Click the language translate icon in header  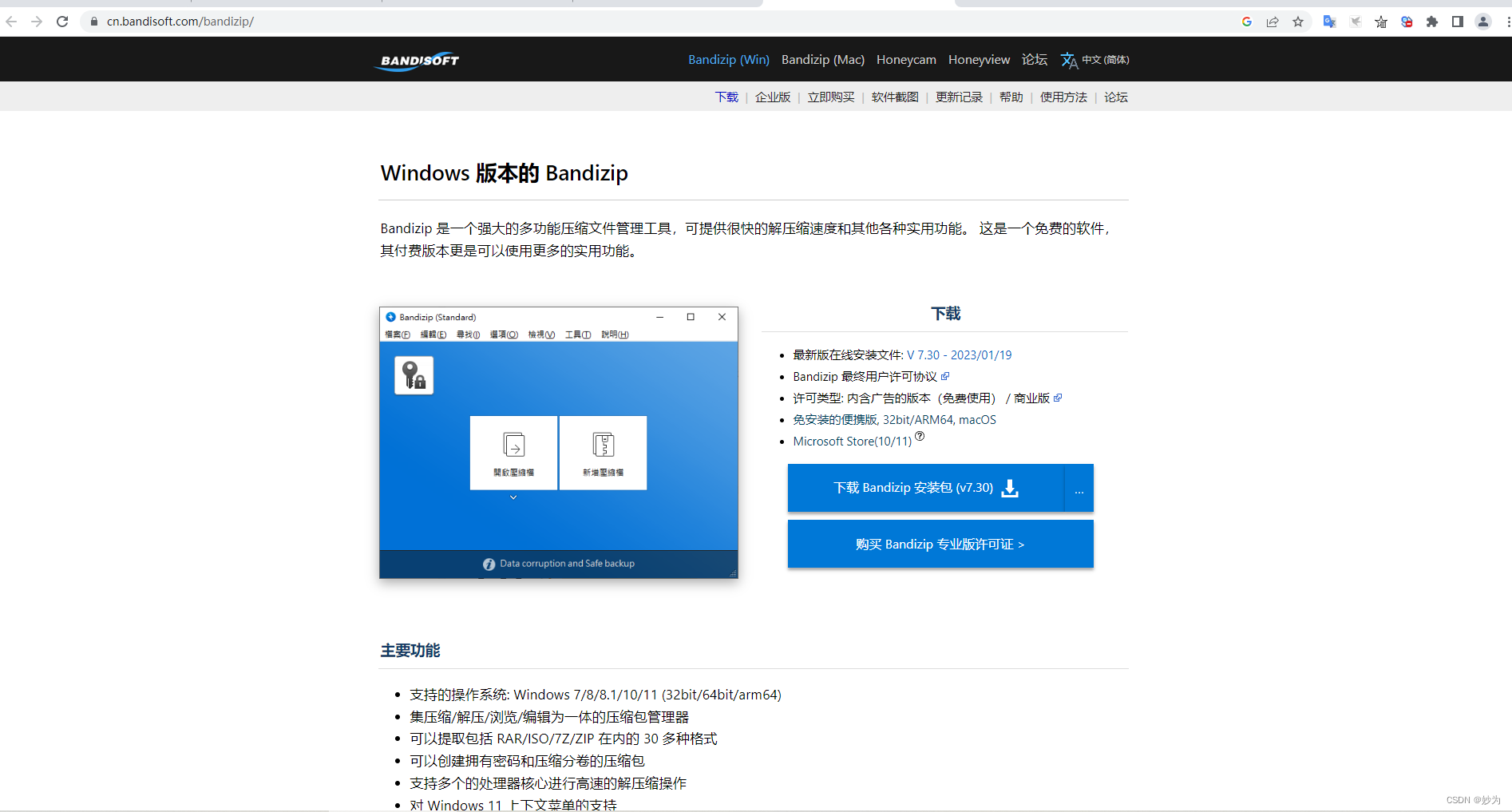[x=1069, y=61]
